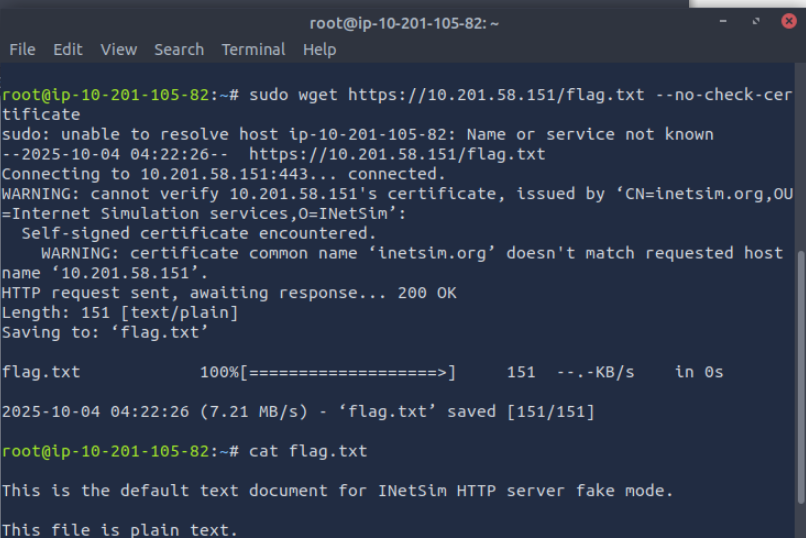Maximize the terminal window

pyautogui.click(x=757, y=21)
